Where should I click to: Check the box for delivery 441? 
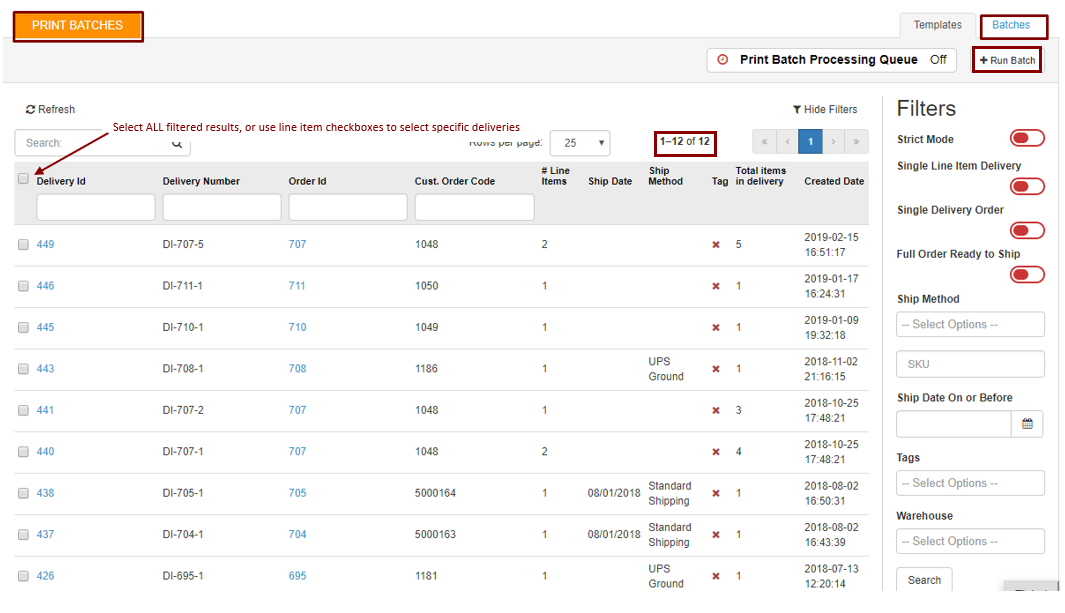tap(23, 410)
